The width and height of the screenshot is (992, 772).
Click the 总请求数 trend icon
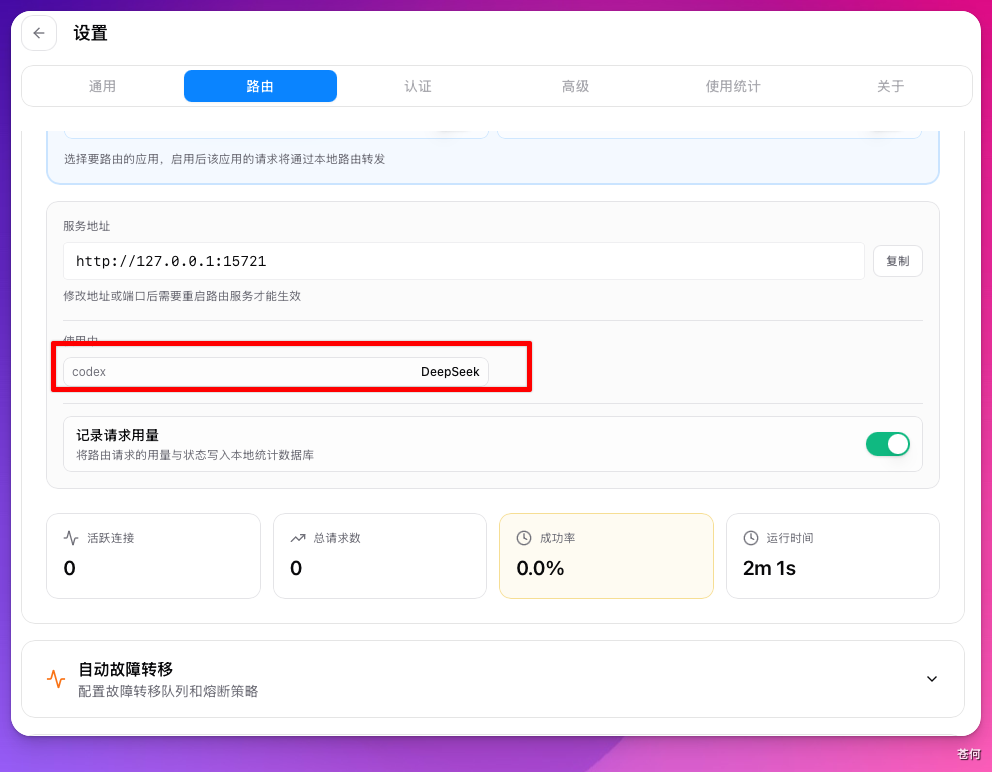click(x=297, y=538)
